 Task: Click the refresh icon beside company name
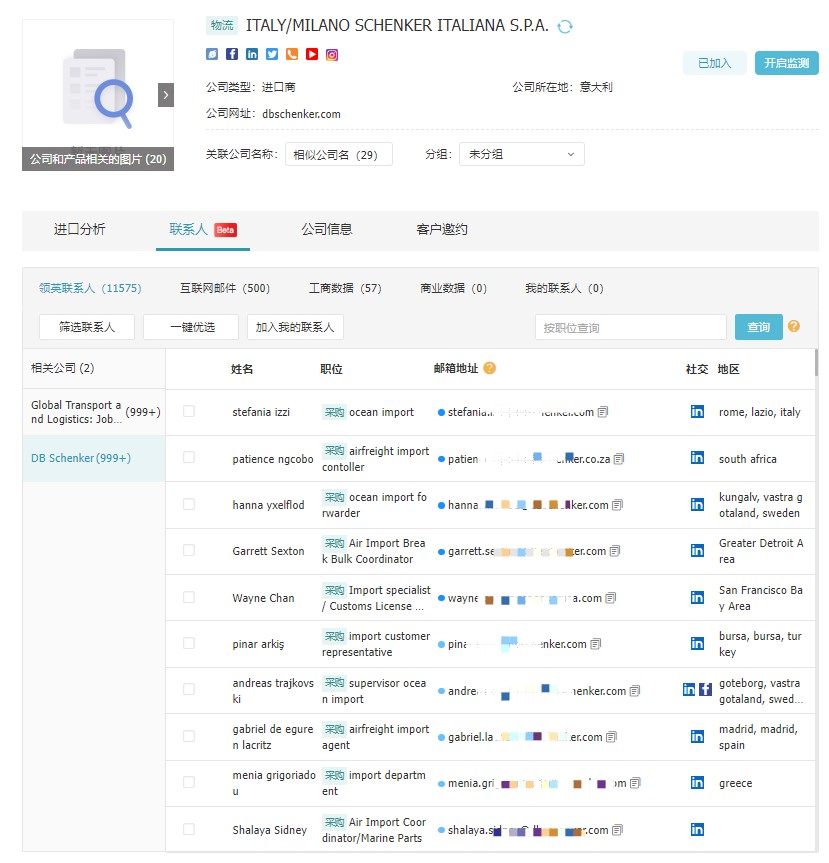tap(565, 26)
